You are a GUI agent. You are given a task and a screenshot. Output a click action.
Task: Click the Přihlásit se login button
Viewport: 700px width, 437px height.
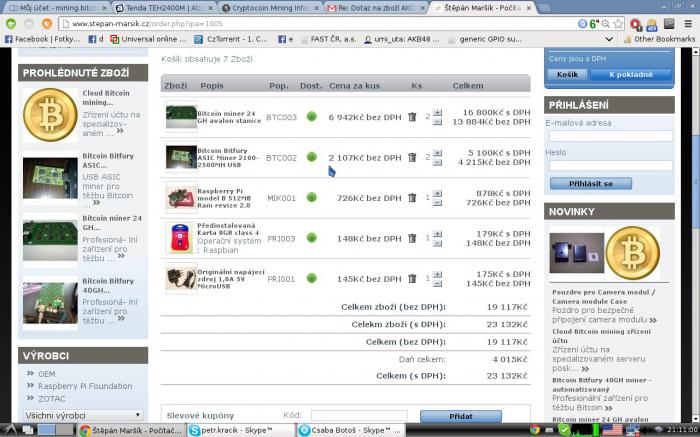[x=591, y=183]
